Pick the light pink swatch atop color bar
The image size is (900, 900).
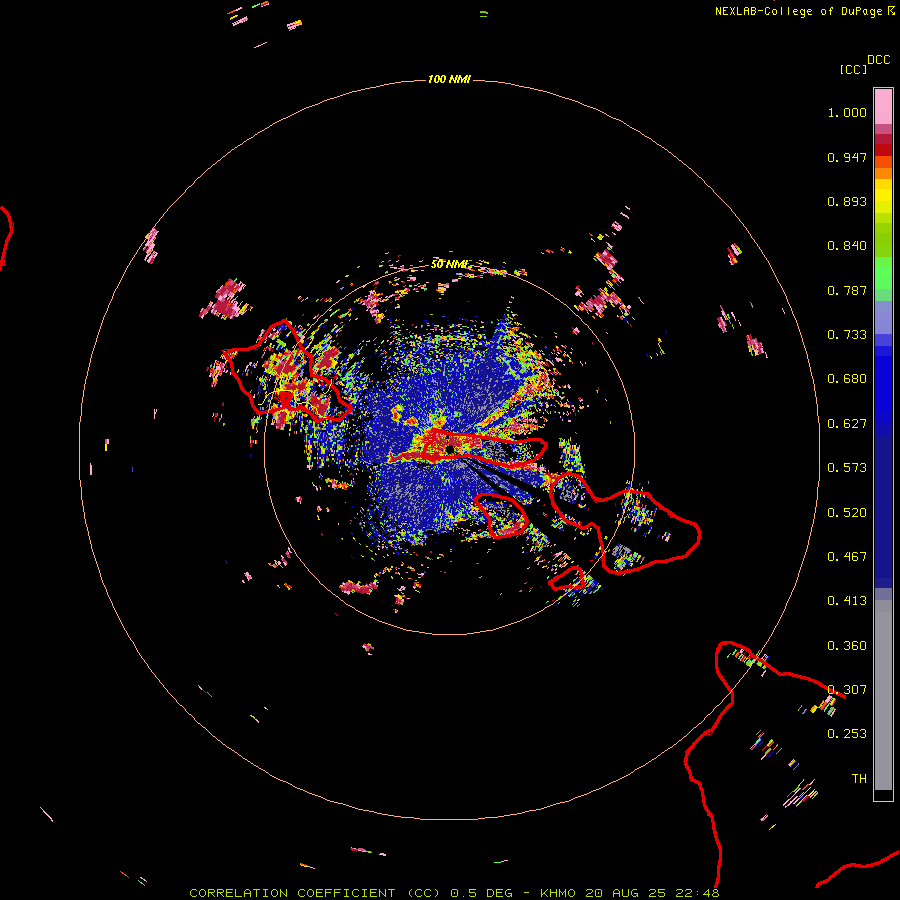(x=883, y=106)
